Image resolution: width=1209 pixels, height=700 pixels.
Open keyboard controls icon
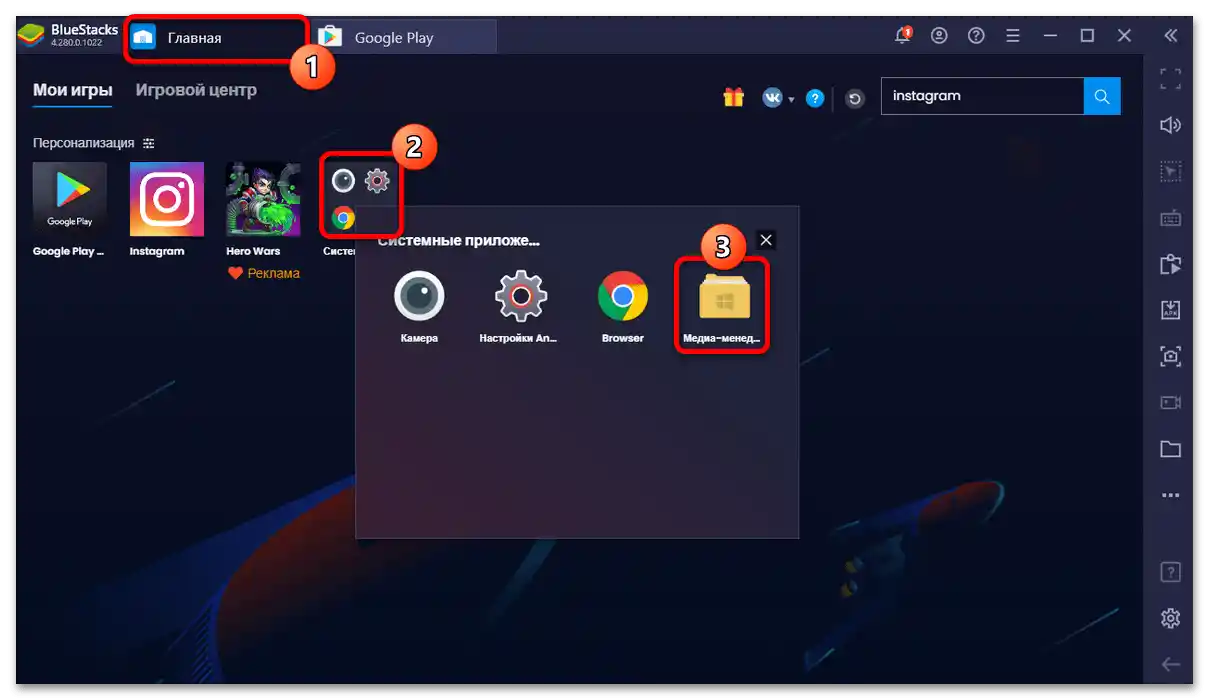click(x=1170, y=218)
